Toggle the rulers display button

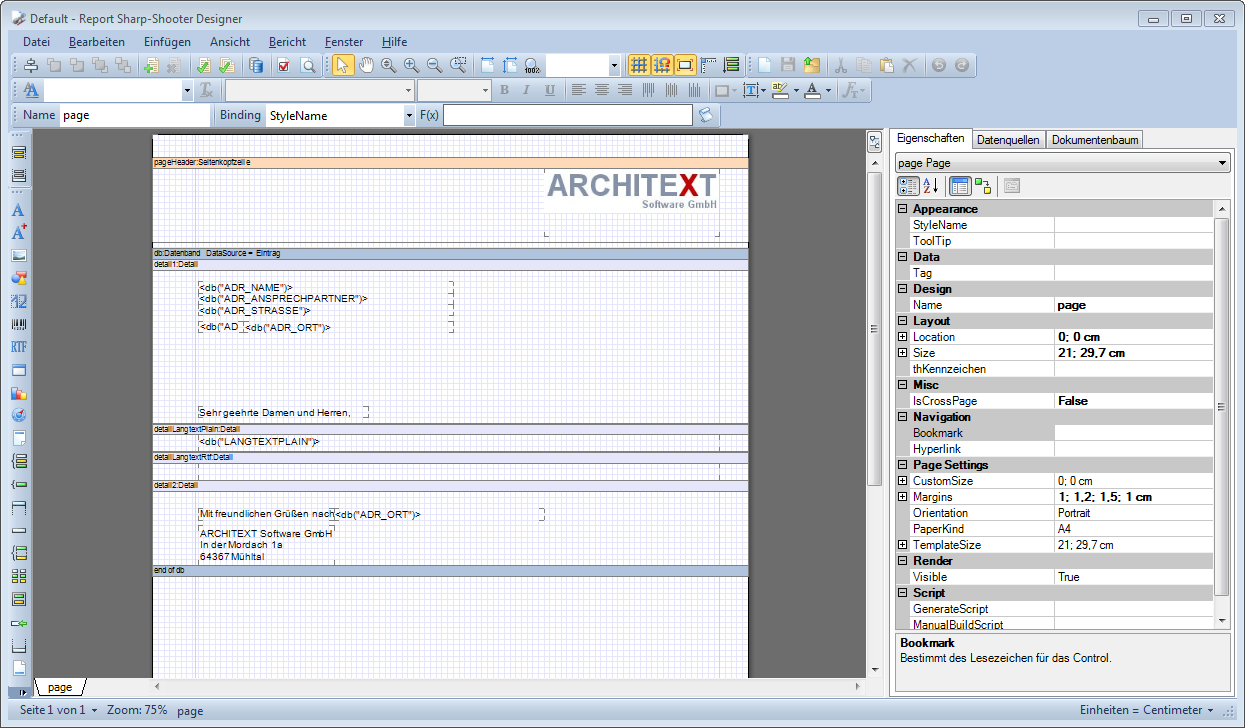[708, 65]
